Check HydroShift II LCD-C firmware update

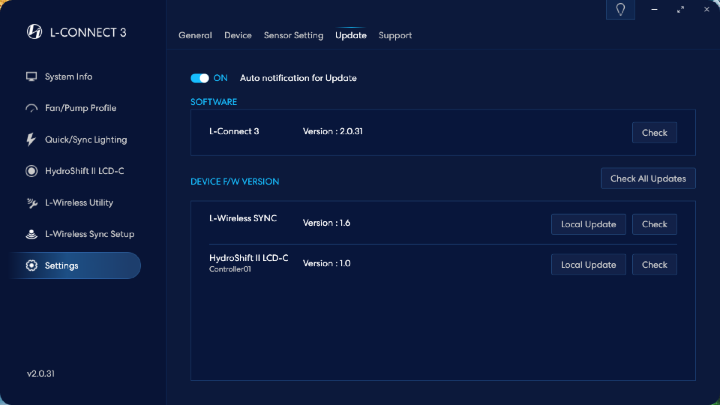coord(654,265)
